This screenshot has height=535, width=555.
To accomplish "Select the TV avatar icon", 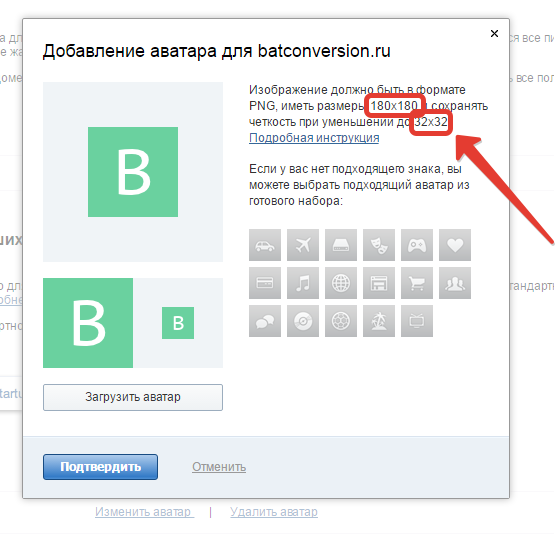I will 417,321.
